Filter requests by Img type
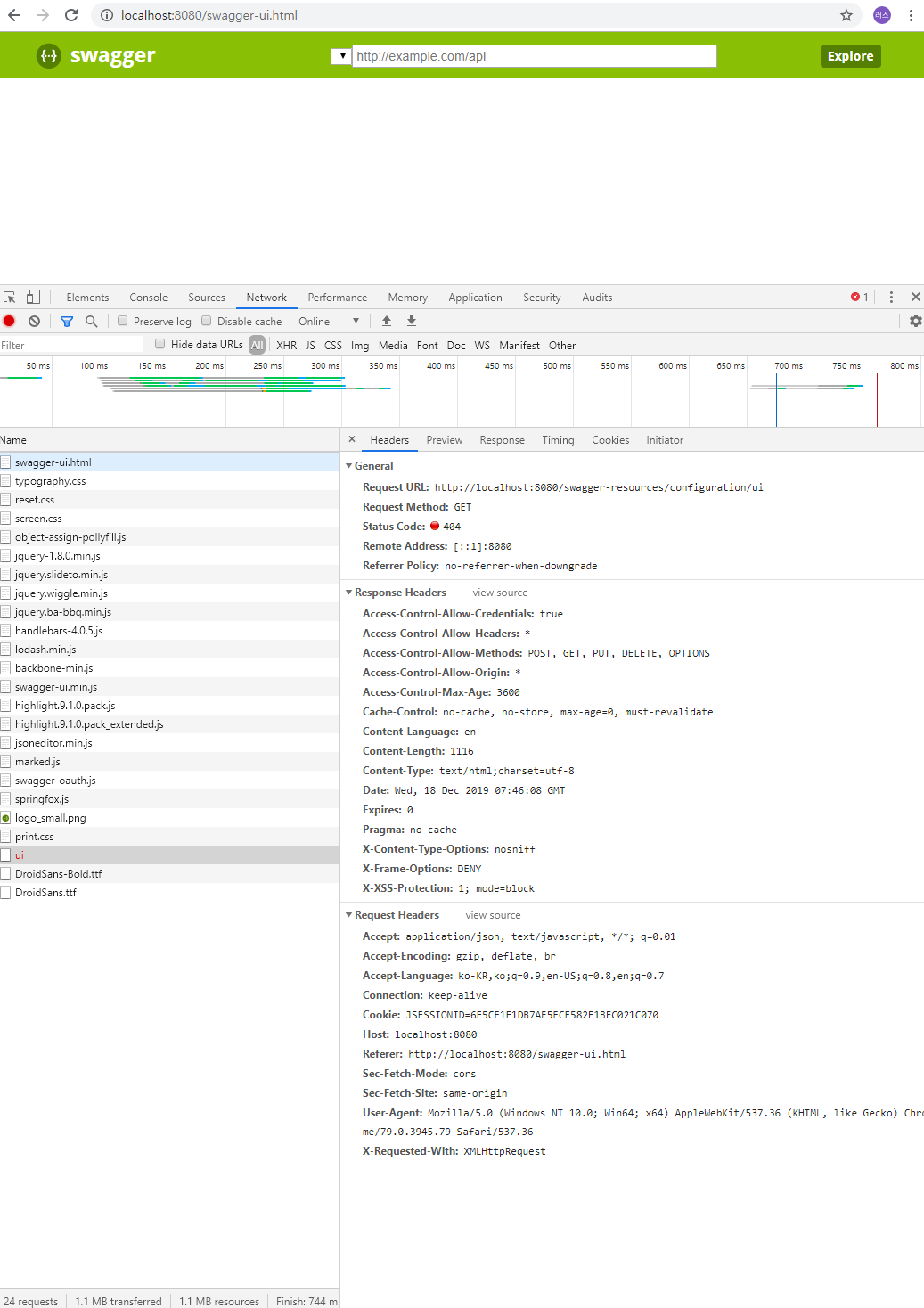This screenshot has width=924, height=1308. pyautogui.click(x=360, y=346)
